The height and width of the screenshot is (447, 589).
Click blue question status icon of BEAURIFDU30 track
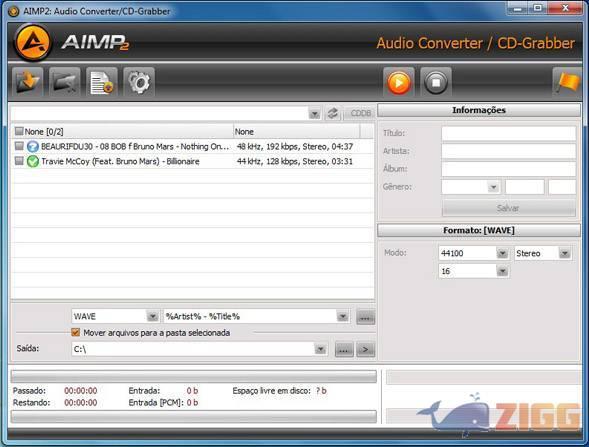33,146
